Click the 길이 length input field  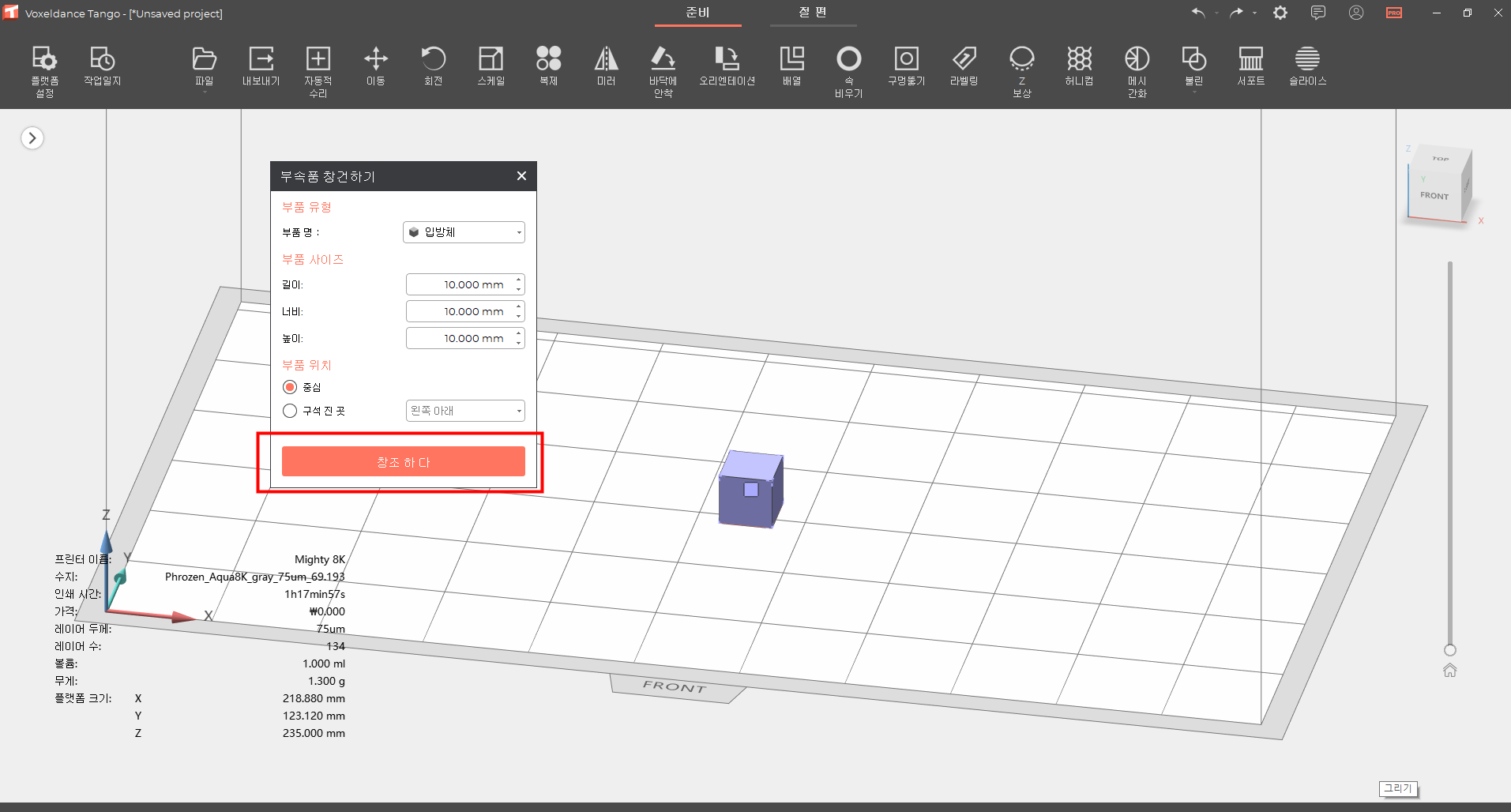pos(461,284)
